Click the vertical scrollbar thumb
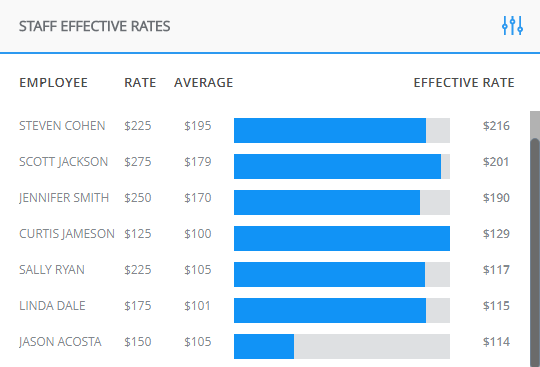The width and height of the screenshot is (540, 367). [x=535, y=251]
